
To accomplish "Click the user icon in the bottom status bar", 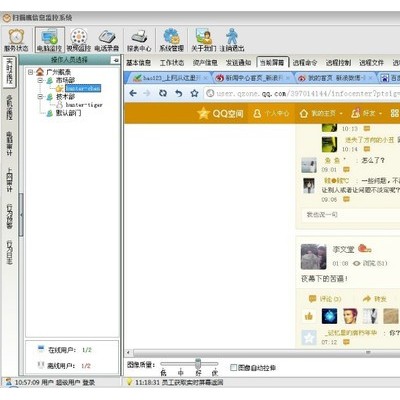I will tap(9, 382).
